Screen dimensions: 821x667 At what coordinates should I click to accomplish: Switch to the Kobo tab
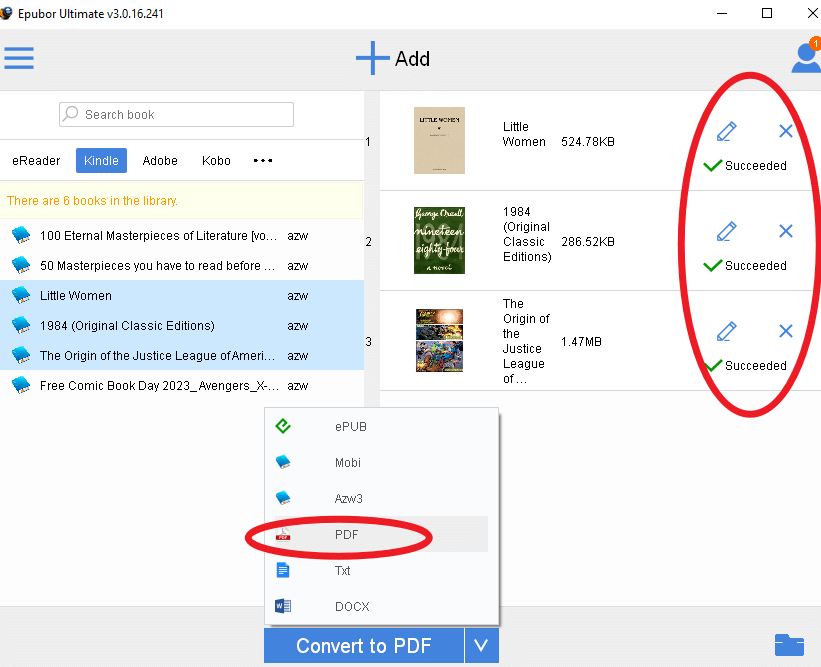point(216,160)
